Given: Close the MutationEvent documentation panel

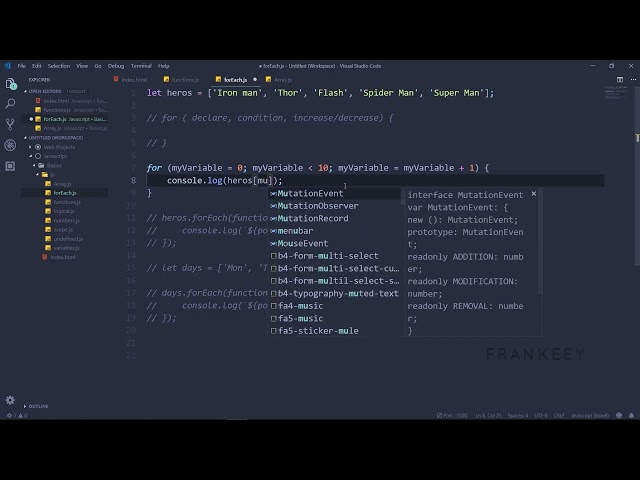Looking at the screenshot, I should (533, 193).
